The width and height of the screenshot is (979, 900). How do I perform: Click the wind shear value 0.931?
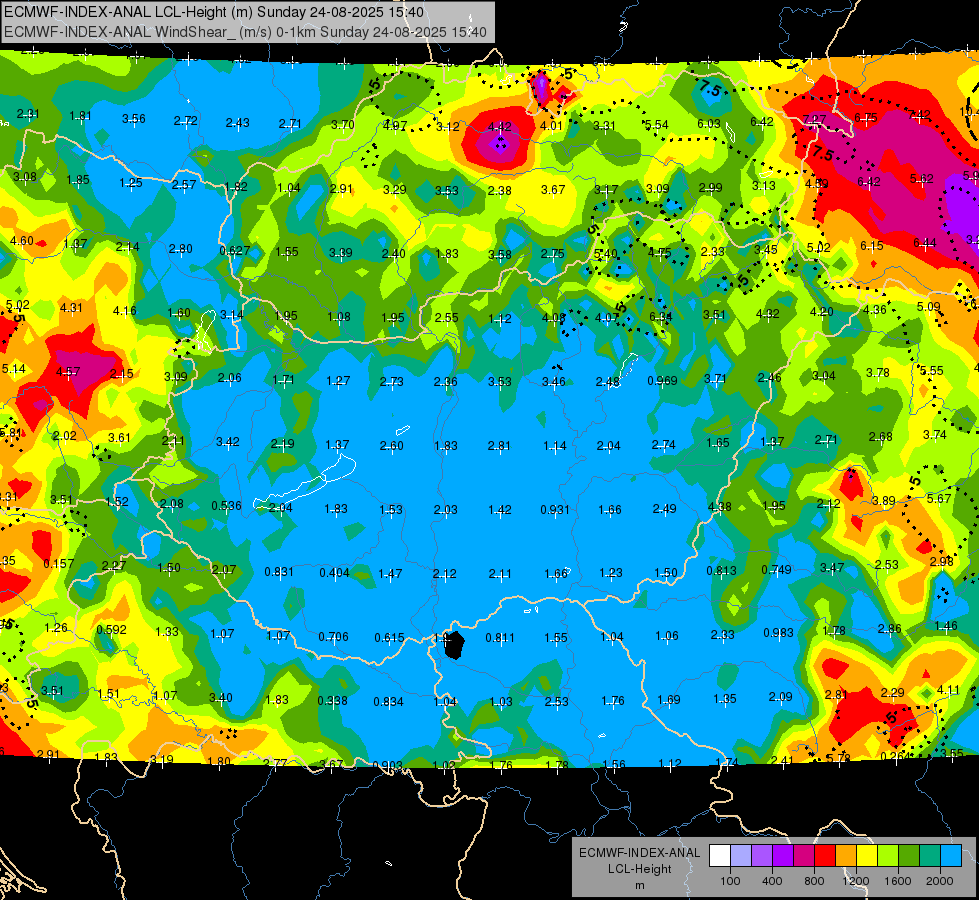click(x=555, y=510)
